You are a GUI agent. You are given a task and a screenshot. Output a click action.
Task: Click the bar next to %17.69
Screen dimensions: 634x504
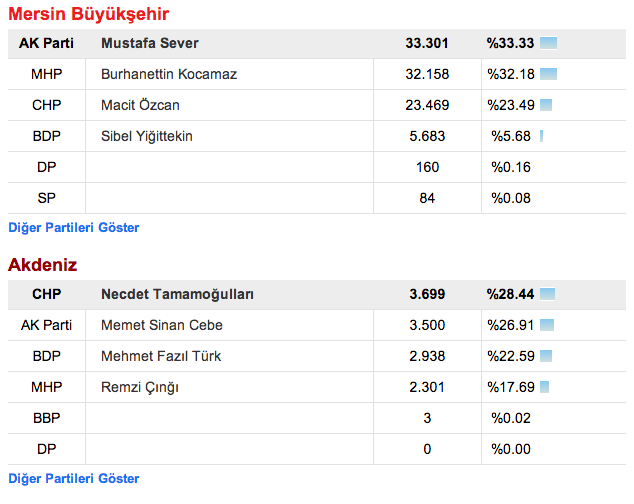click(x=545, y=387)
